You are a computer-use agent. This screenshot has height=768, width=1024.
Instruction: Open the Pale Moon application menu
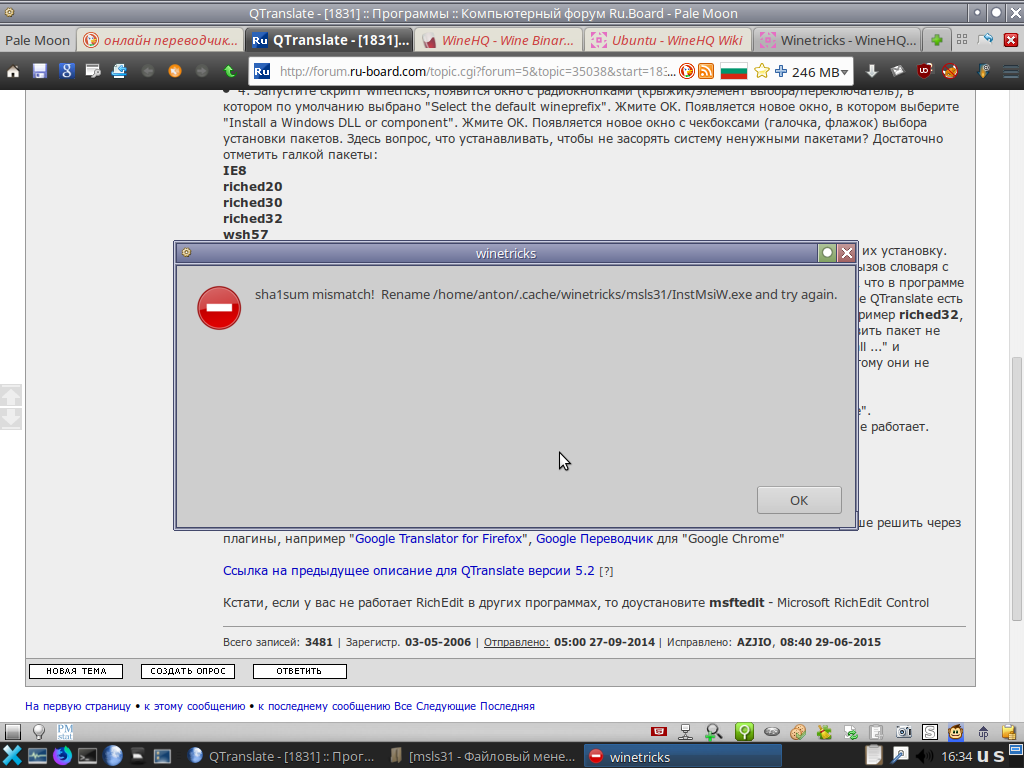tap(37, 40)
